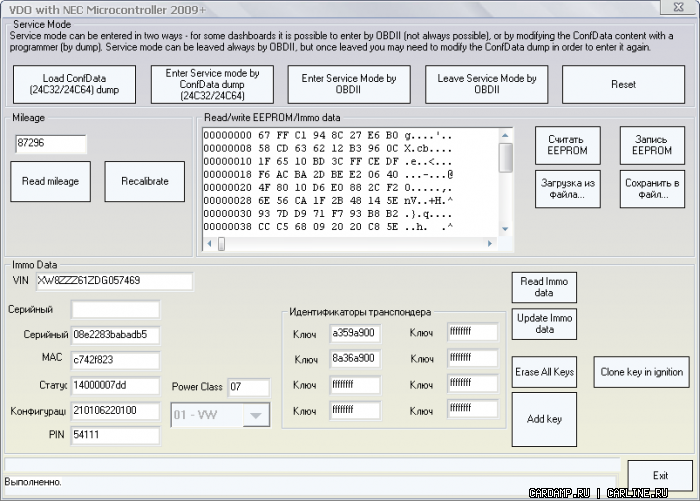Click the Статус field 14000007dd
The image size is (700, 501).
click(115, 386)
